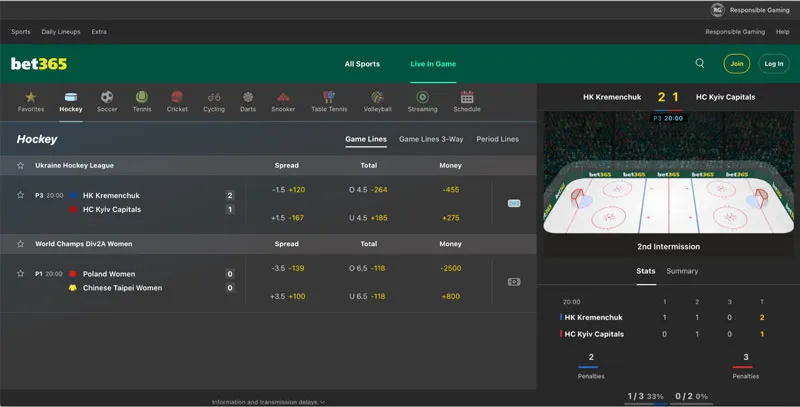Open Responsible Gaming link beside Help
Image resolution: width=800 pixels, height=407 pixels.
pyautogui.click(x=735, y=32)
